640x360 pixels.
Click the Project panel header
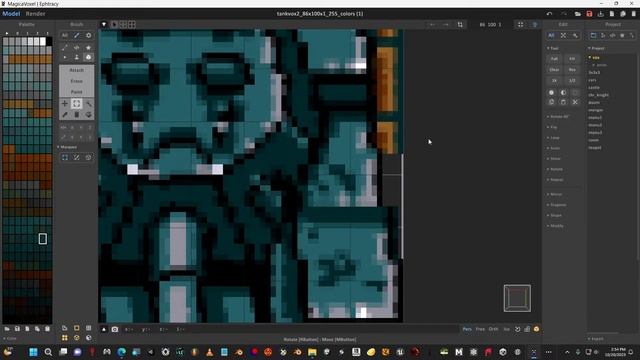(613, 24)
